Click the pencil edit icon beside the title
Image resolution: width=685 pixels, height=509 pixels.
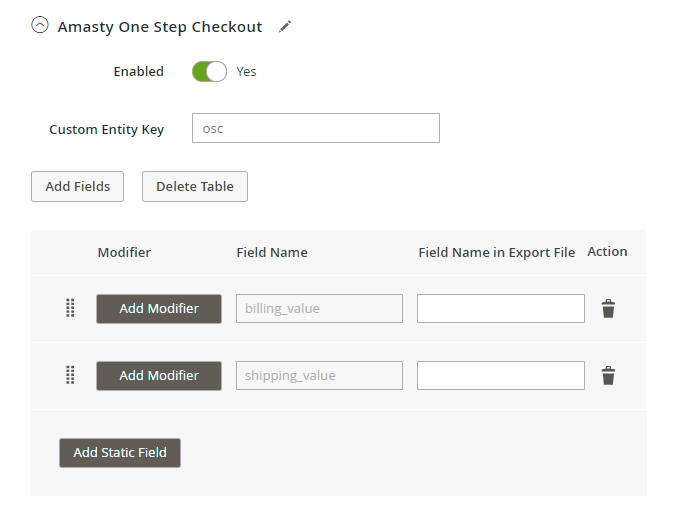tap(285, 27)
